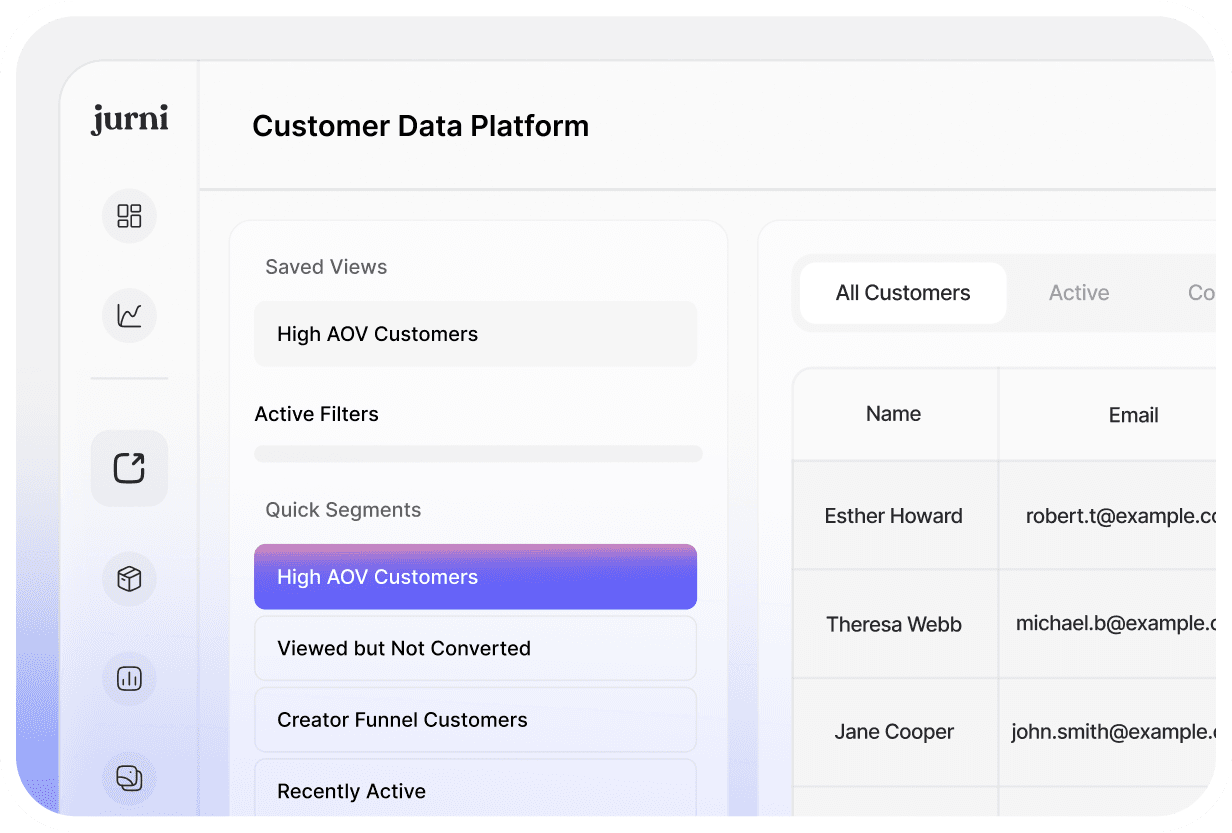Image resolution: width=1232 pixels, height=833 pixels.
Task: Open the dashboard grid icon in sidebar
Action: 129,216
